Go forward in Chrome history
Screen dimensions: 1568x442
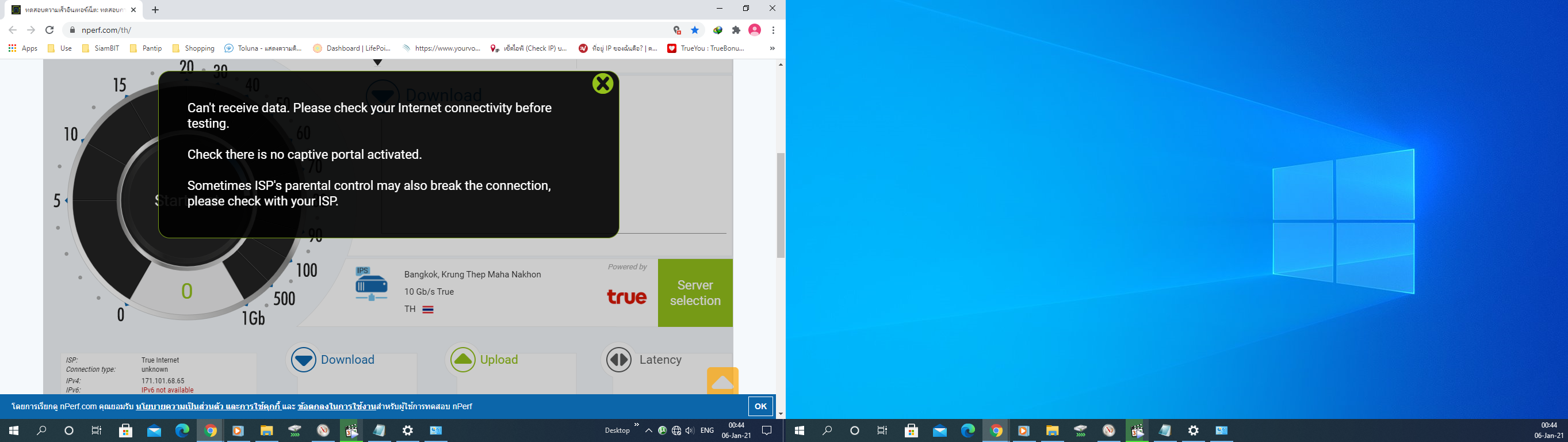31,30
